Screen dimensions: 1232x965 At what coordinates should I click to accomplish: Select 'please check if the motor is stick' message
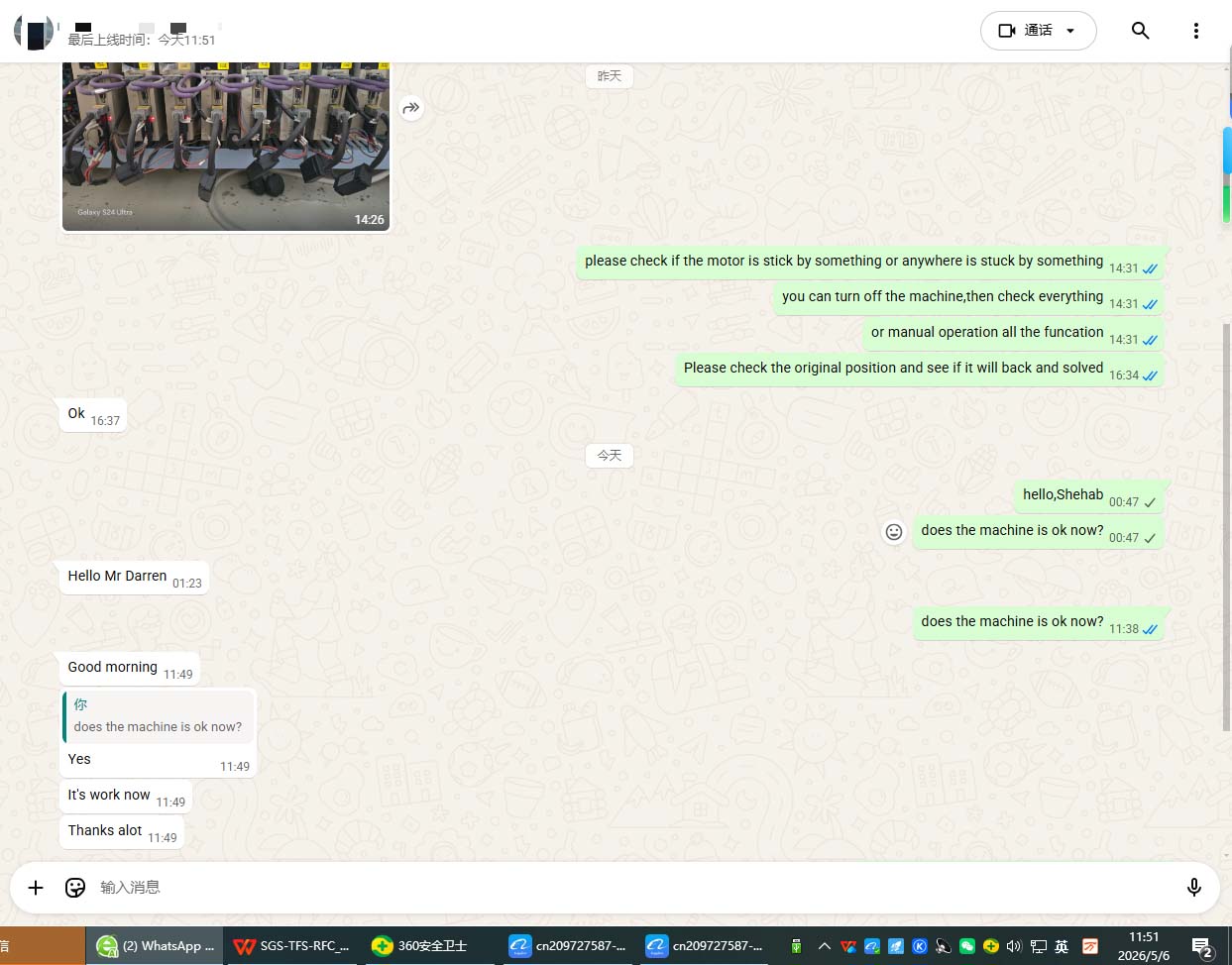pyautogui.click(x=869, y=262)
